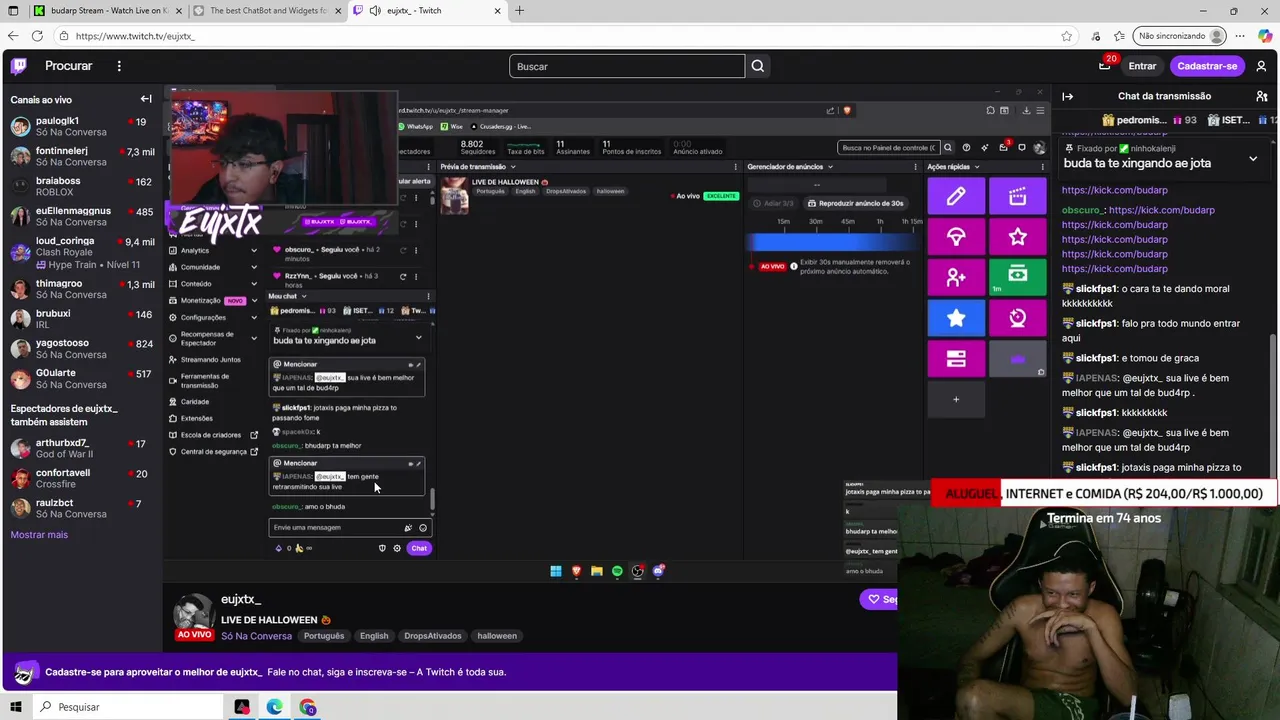Click the magnifier search button beside Buscar
Image resolution: width=1280 pixels, height=720 pixels.
[x=758, y=66]
